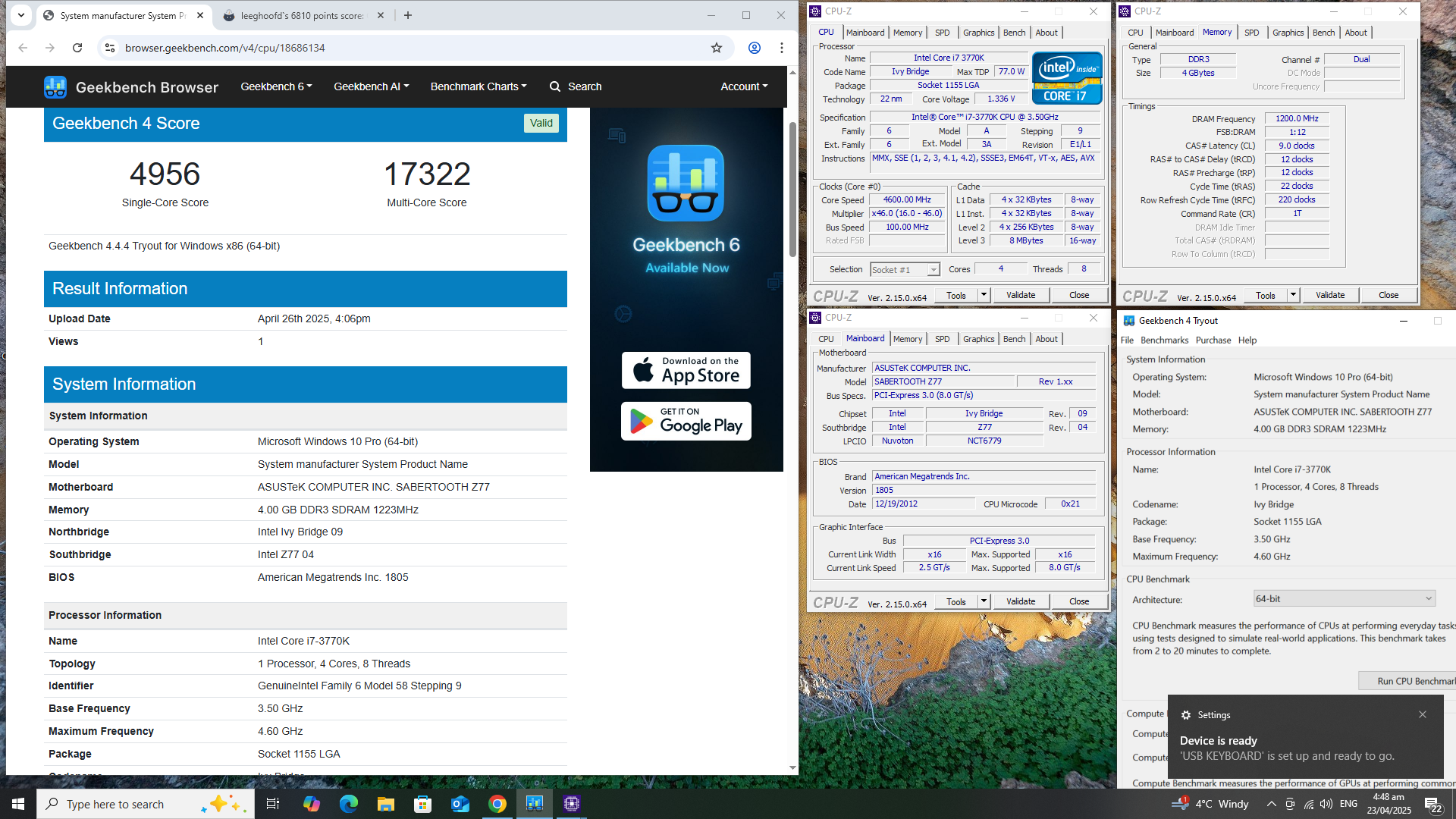Reload the Geekbench page
This screenshot has height=819, width=1456.
(77, 48)
